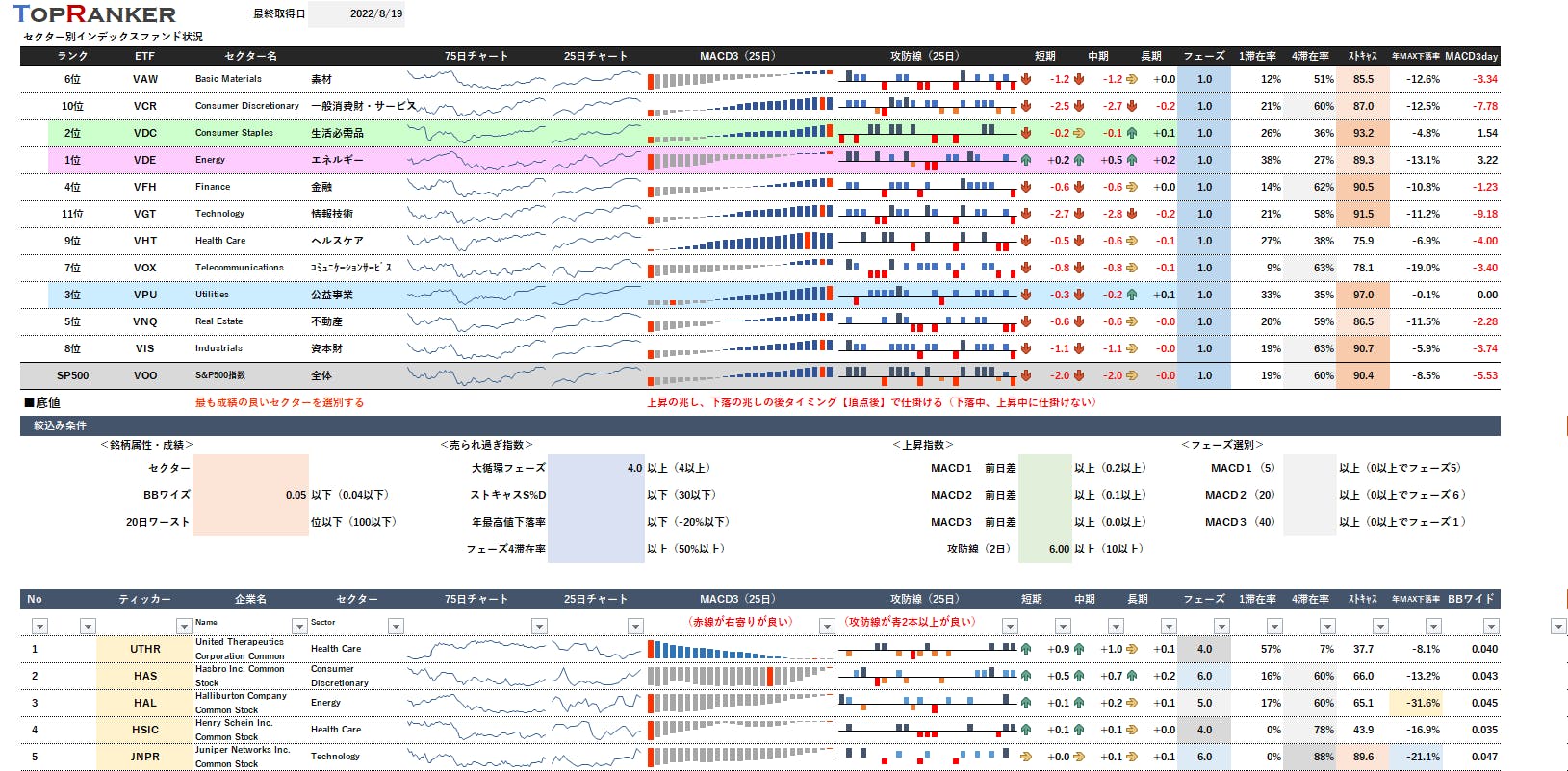
Task: Select the UTHR ticker cell
Action: coord(144,649)
